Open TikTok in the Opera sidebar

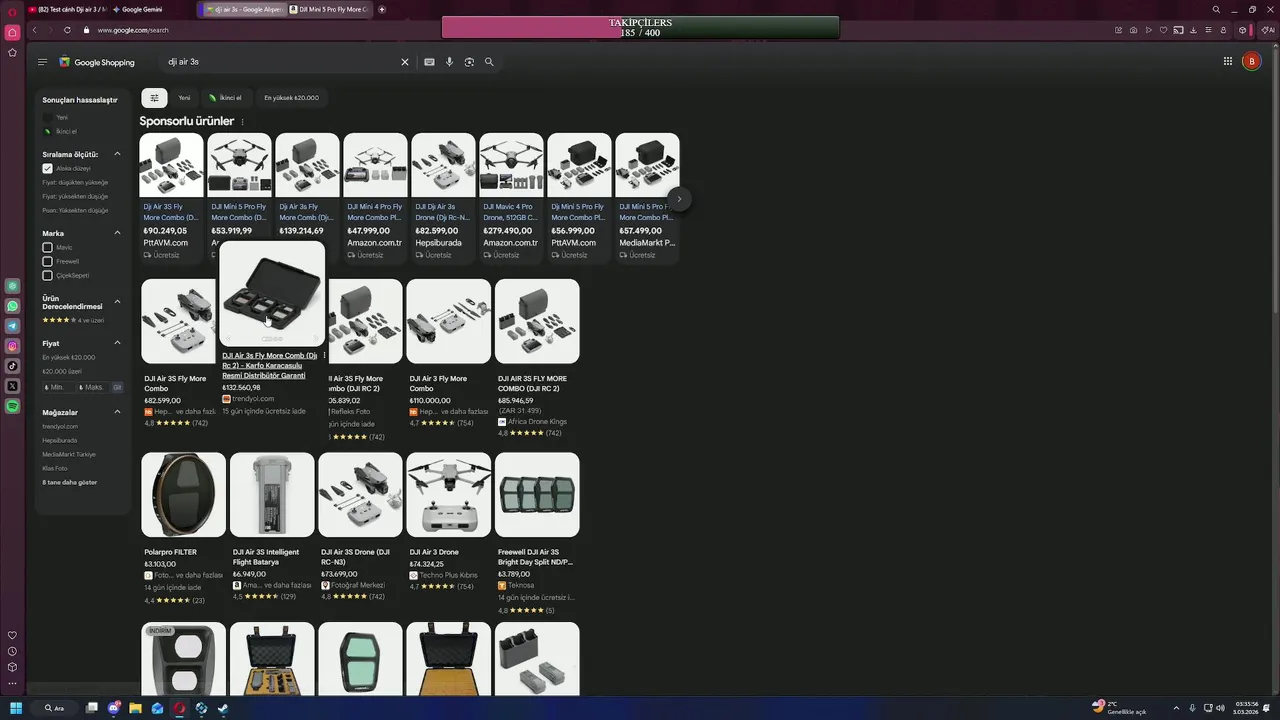point(12,366)
